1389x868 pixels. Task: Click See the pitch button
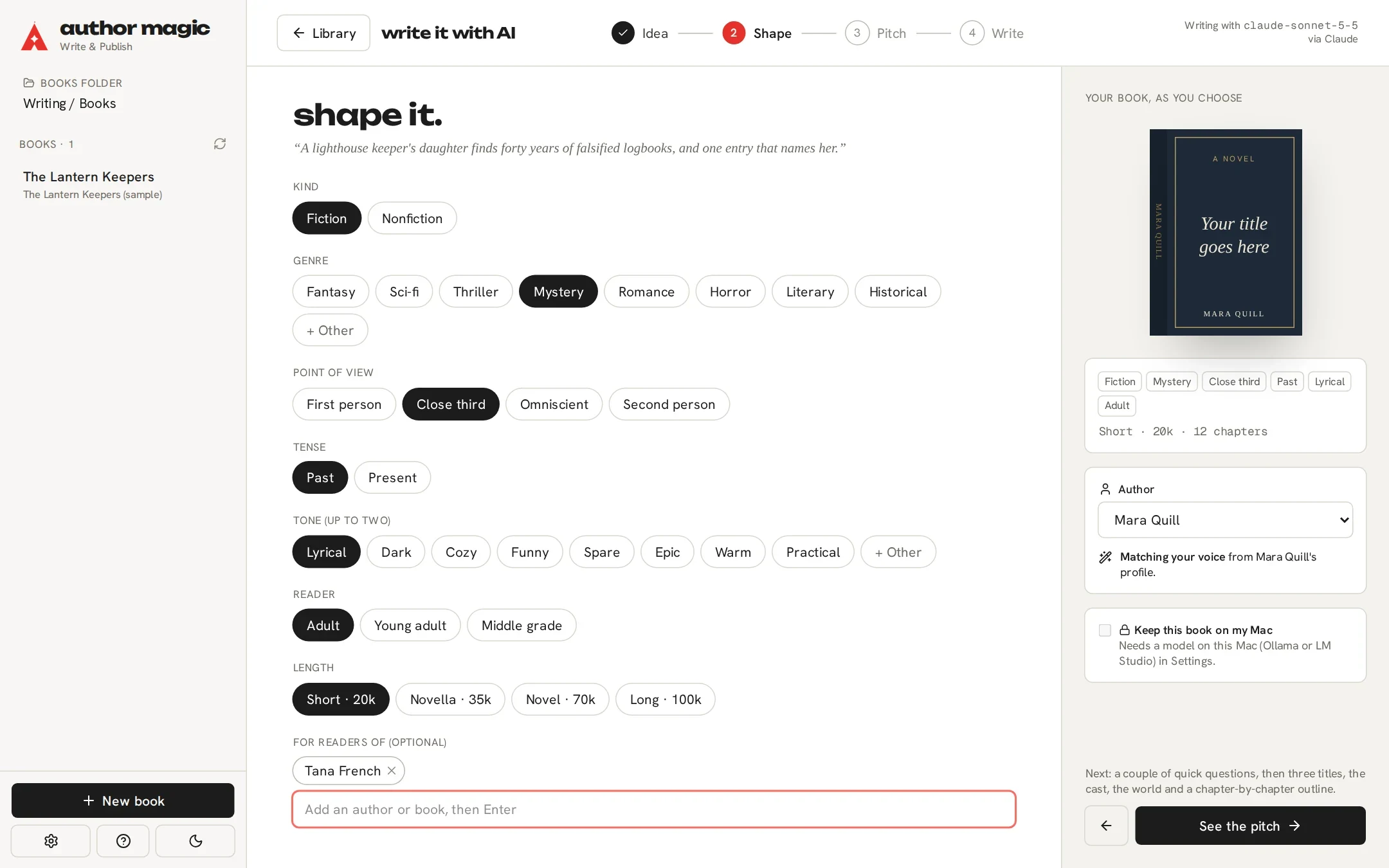click(1250, 826)
